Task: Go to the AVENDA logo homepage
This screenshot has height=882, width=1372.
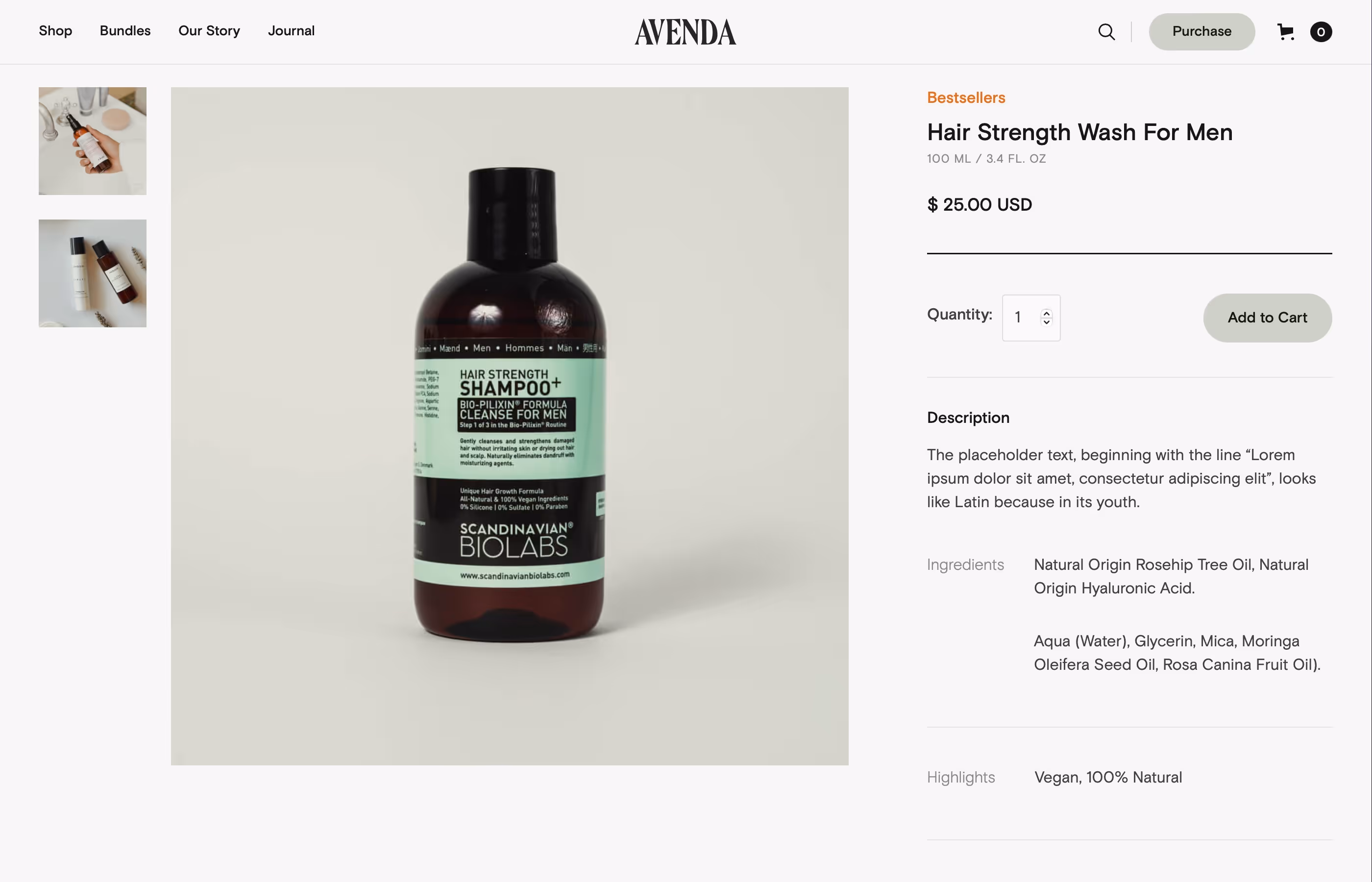Action: coord(686,32)
